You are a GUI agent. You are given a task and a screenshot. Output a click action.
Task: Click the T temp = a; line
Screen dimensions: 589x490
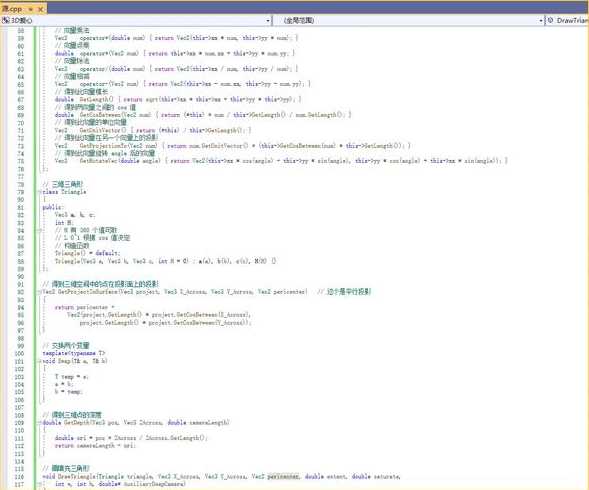71,377
